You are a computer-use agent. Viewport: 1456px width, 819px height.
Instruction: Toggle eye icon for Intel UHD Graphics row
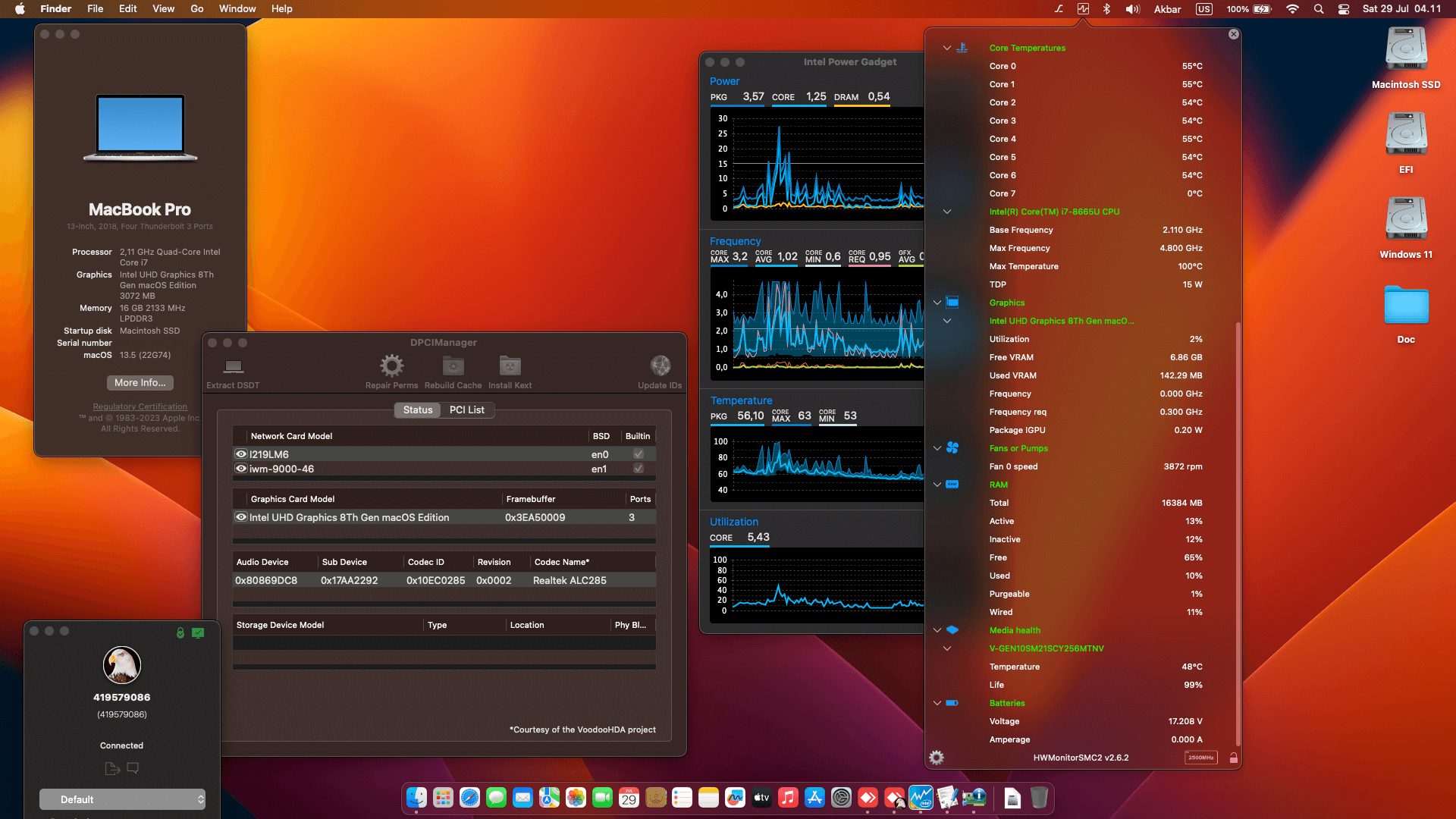pyautogui.click(x=241, y=517)
